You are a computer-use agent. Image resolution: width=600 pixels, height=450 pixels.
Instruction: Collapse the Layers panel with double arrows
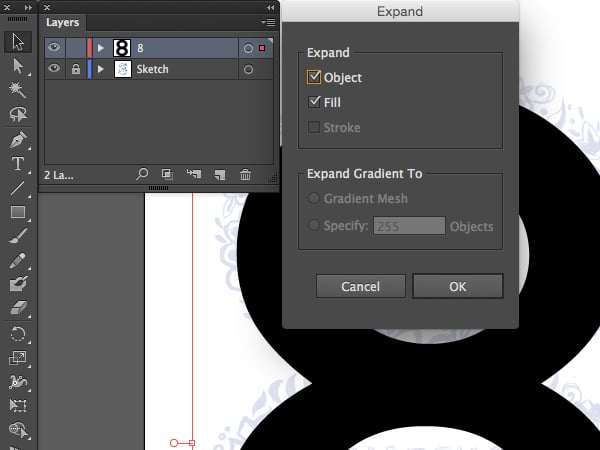point(271,7)
